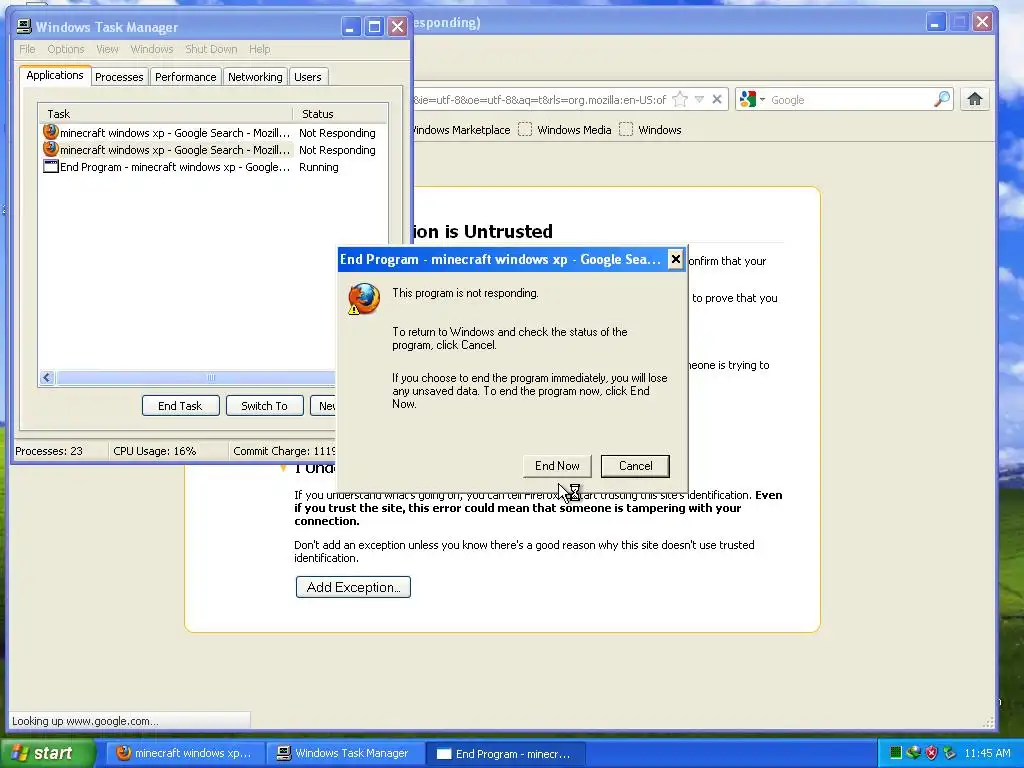Click Processes: 23 status bar entry
Screen dimensions: 1024x768
[x=49, y=451]
